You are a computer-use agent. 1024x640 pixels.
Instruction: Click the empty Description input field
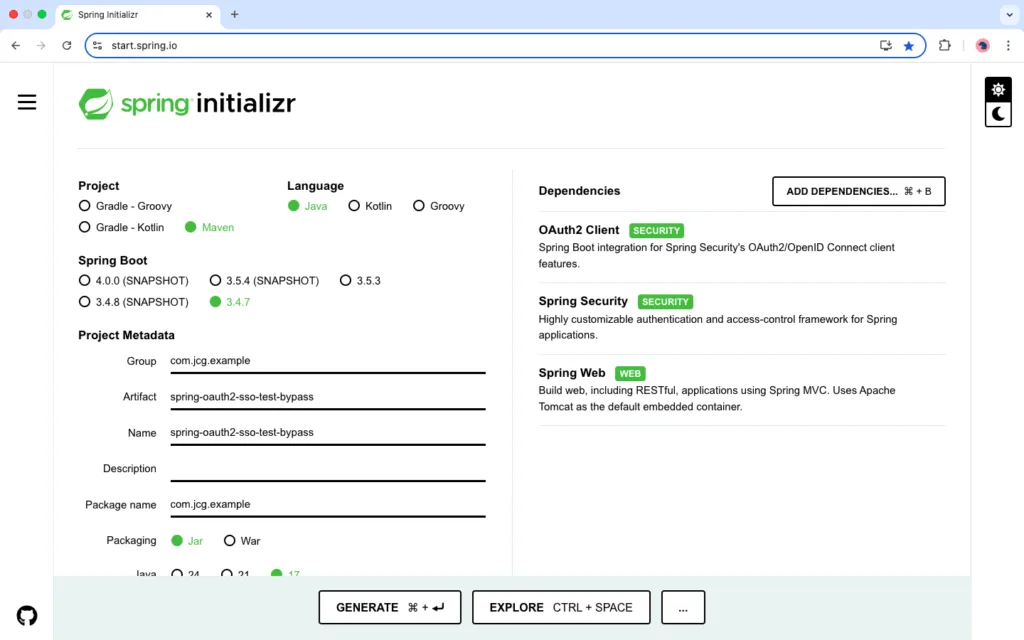point(328,469)
